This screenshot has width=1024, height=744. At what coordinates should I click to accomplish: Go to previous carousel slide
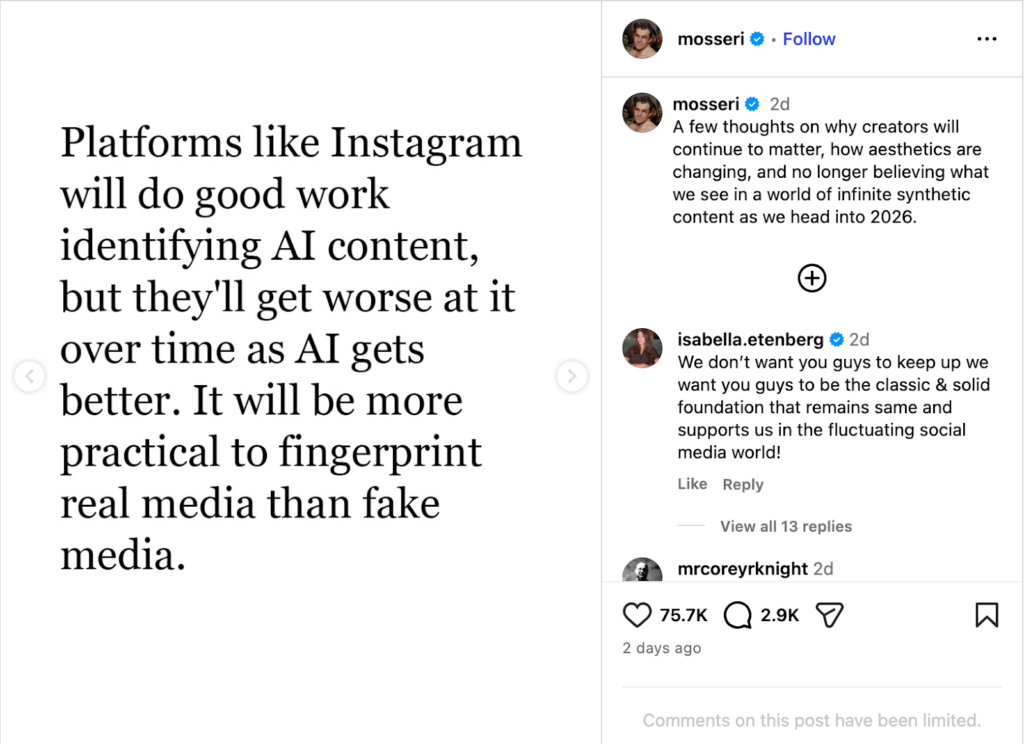pos(30,377)
